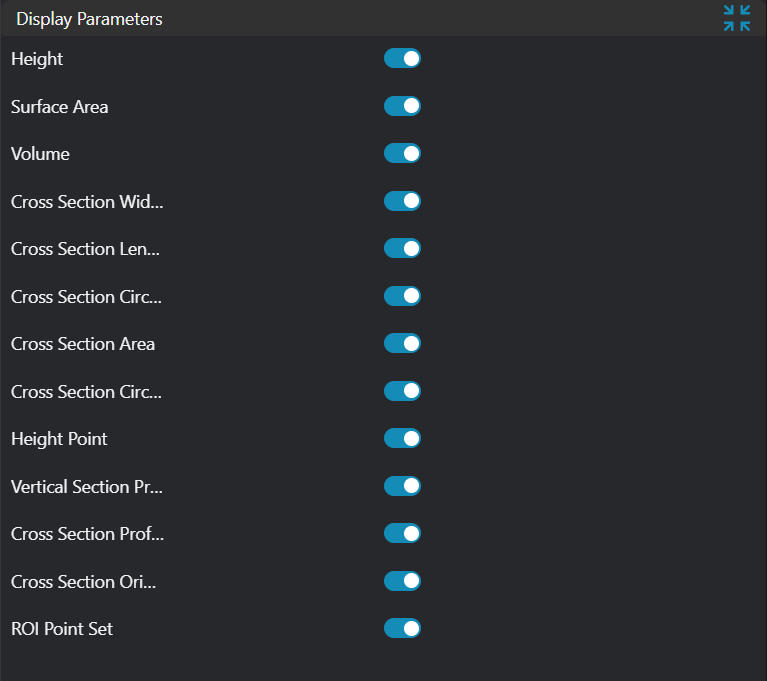Turn off the Vertical Section Pr... switch
Viewport: 767px width, 681px height.
pyautogui.click(x=402, y=486)
